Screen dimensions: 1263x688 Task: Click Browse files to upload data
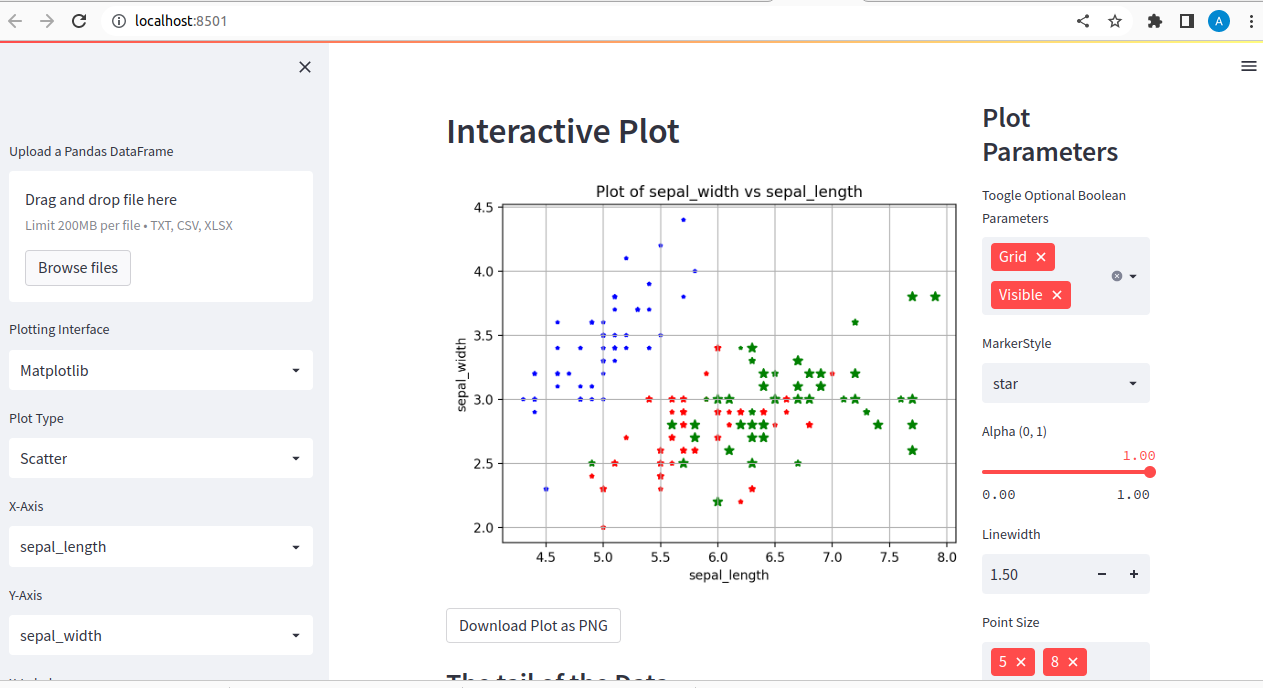pos(77,267)
